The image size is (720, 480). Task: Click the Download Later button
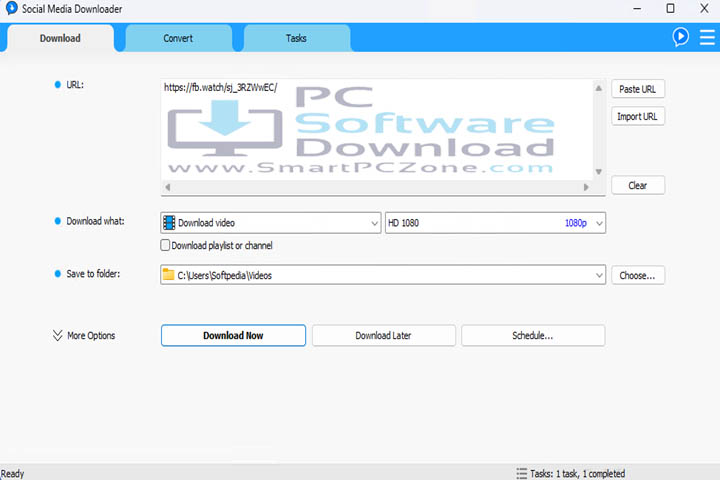[383, 335]
